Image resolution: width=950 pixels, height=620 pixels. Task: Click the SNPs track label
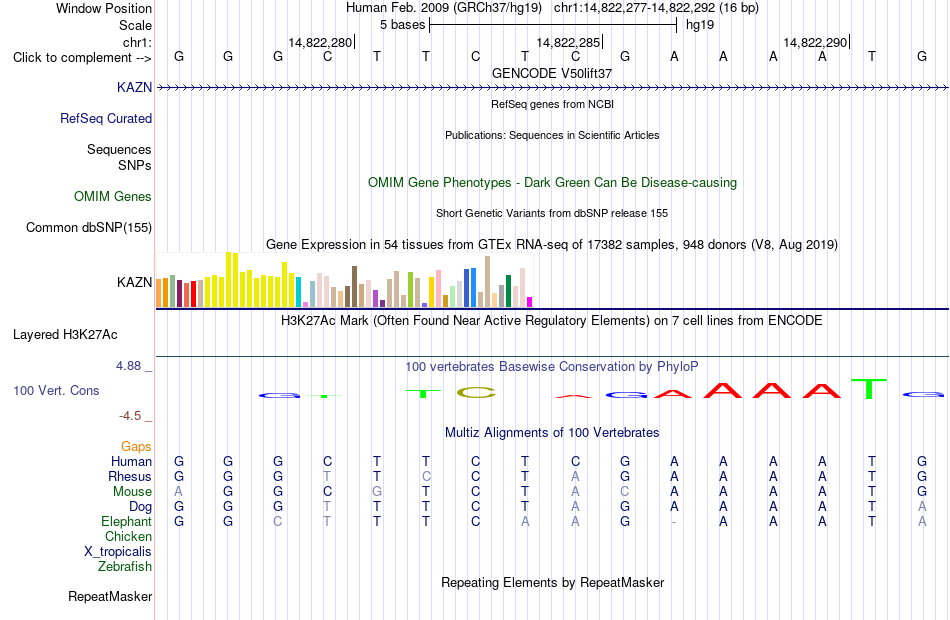[135, 165]
